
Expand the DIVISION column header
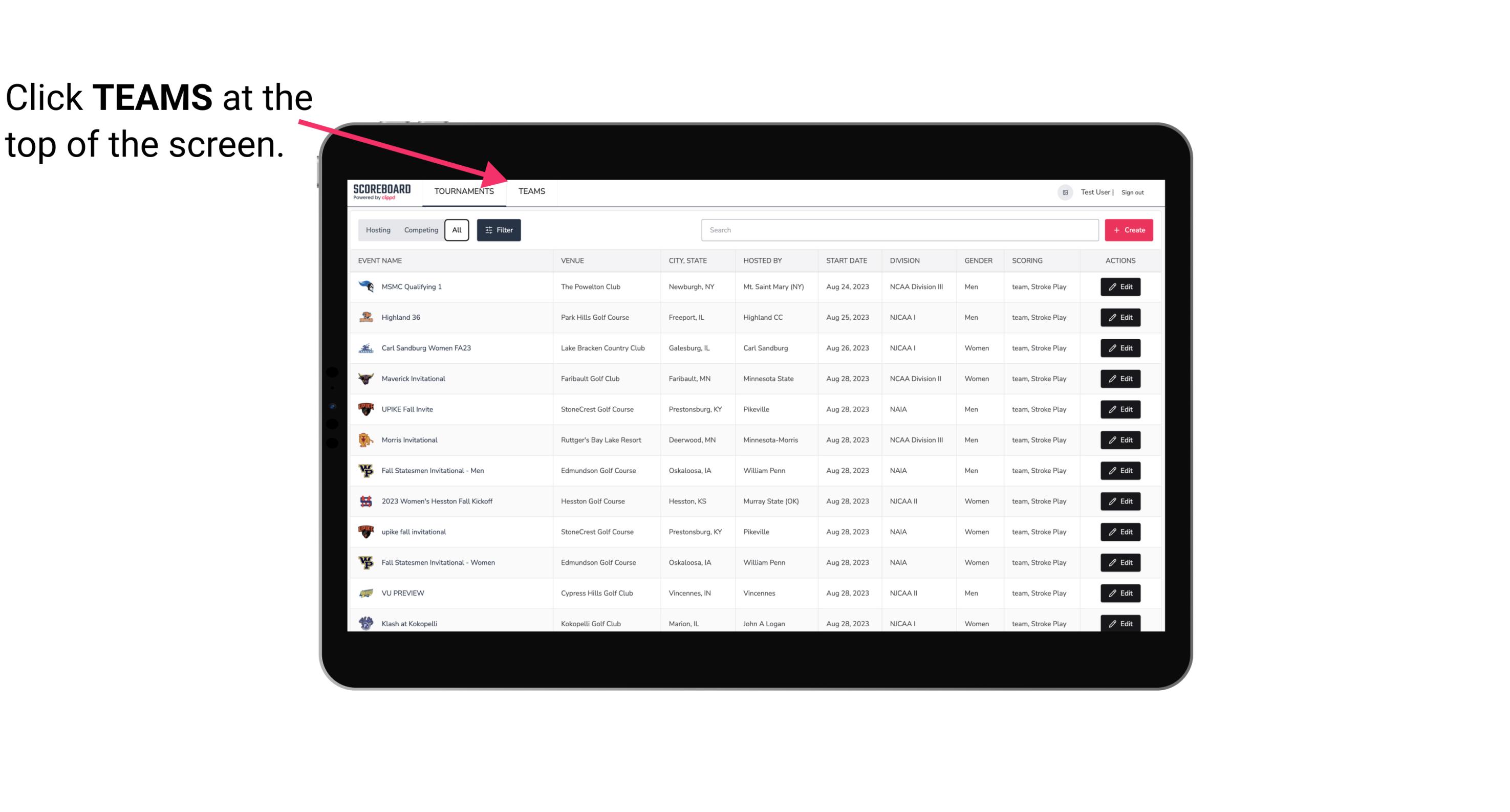[905, 260]
